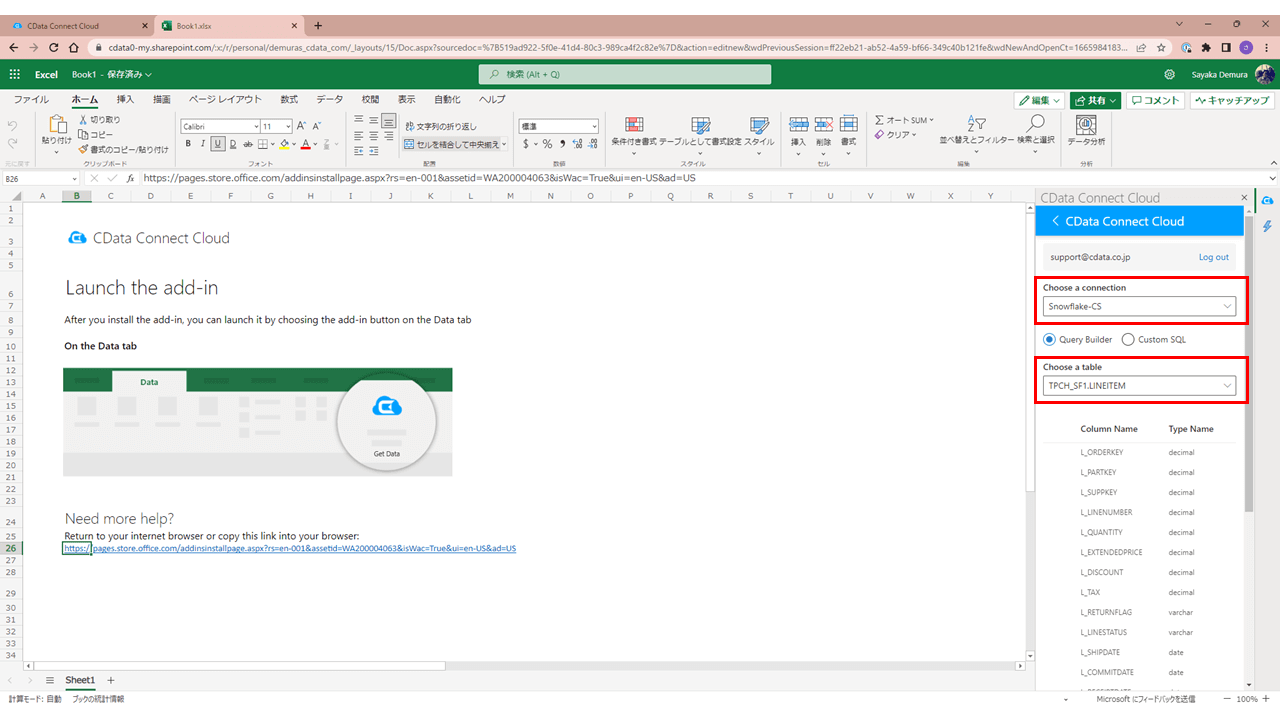Click the Paste (貼り付け) clipboard icon
Screen dimensions: 1280x720
57,124
